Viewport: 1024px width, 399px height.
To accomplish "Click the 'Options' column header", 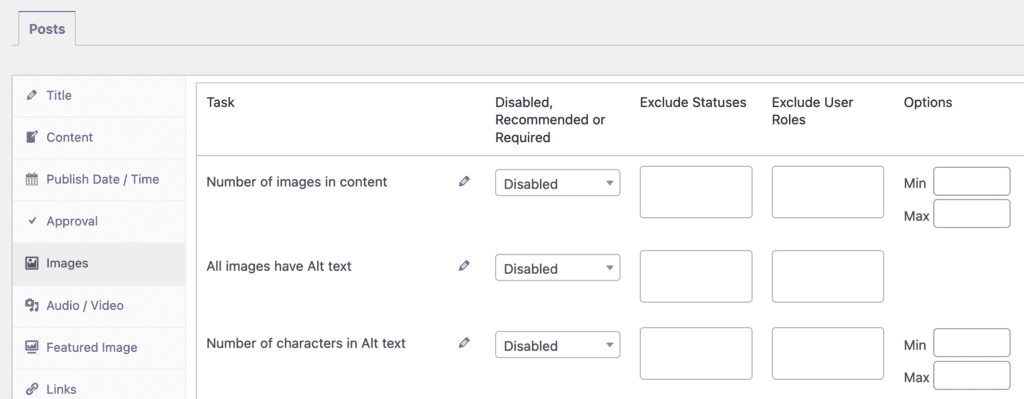I will tap(928, 102).
